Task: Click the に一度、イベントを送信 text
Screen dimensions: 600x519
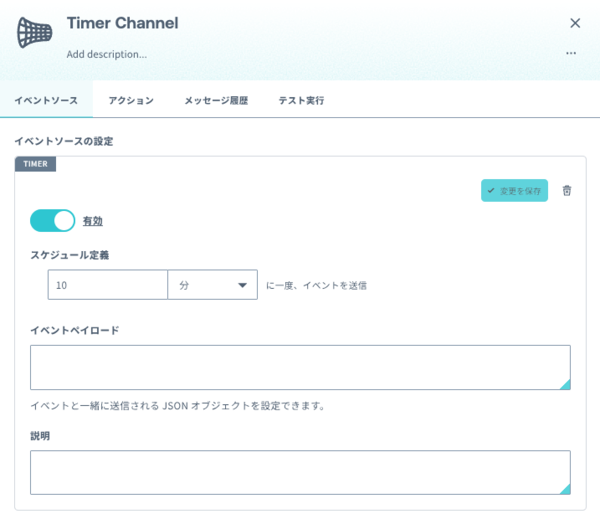Action: point(316,286)
